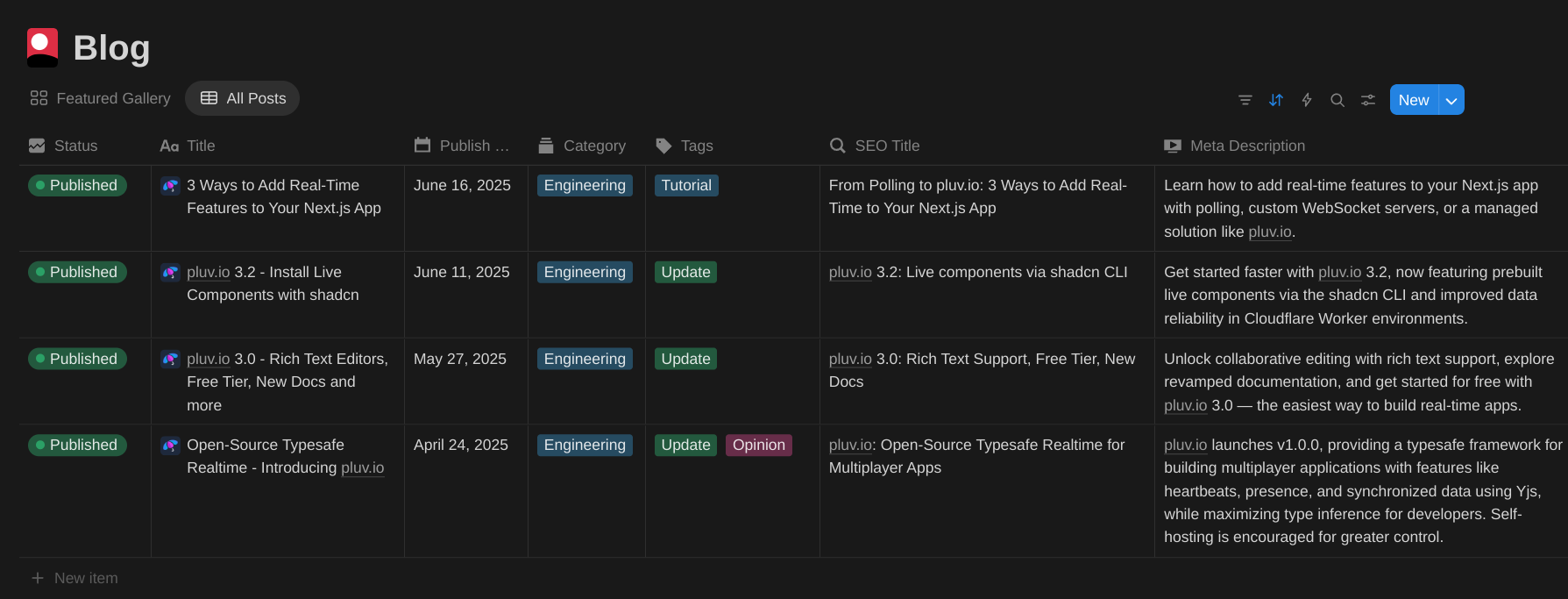Click Published status for April 24 post
The image size is (1568, 599).
coord(77,445)
